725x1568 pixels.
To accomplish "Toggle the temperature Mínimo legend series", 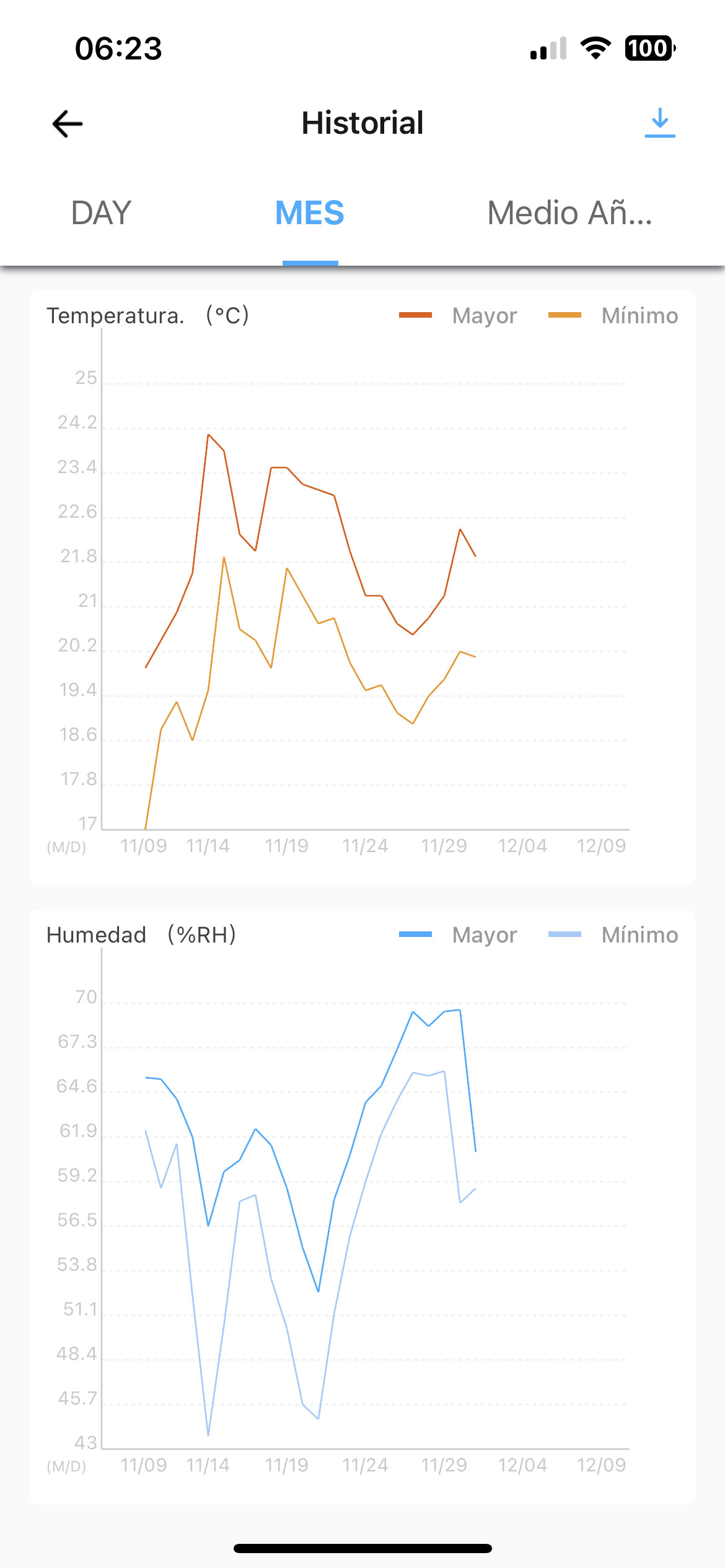I will pos(613,315).
